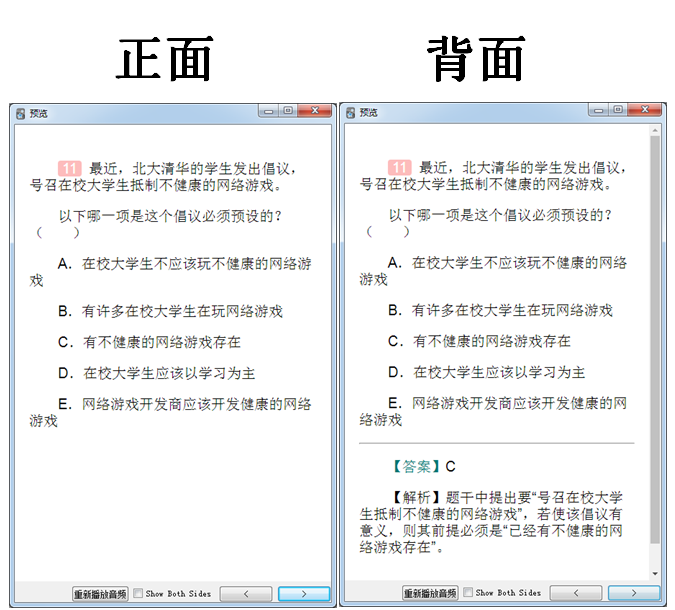Click option C text in right window

(479, 341)
